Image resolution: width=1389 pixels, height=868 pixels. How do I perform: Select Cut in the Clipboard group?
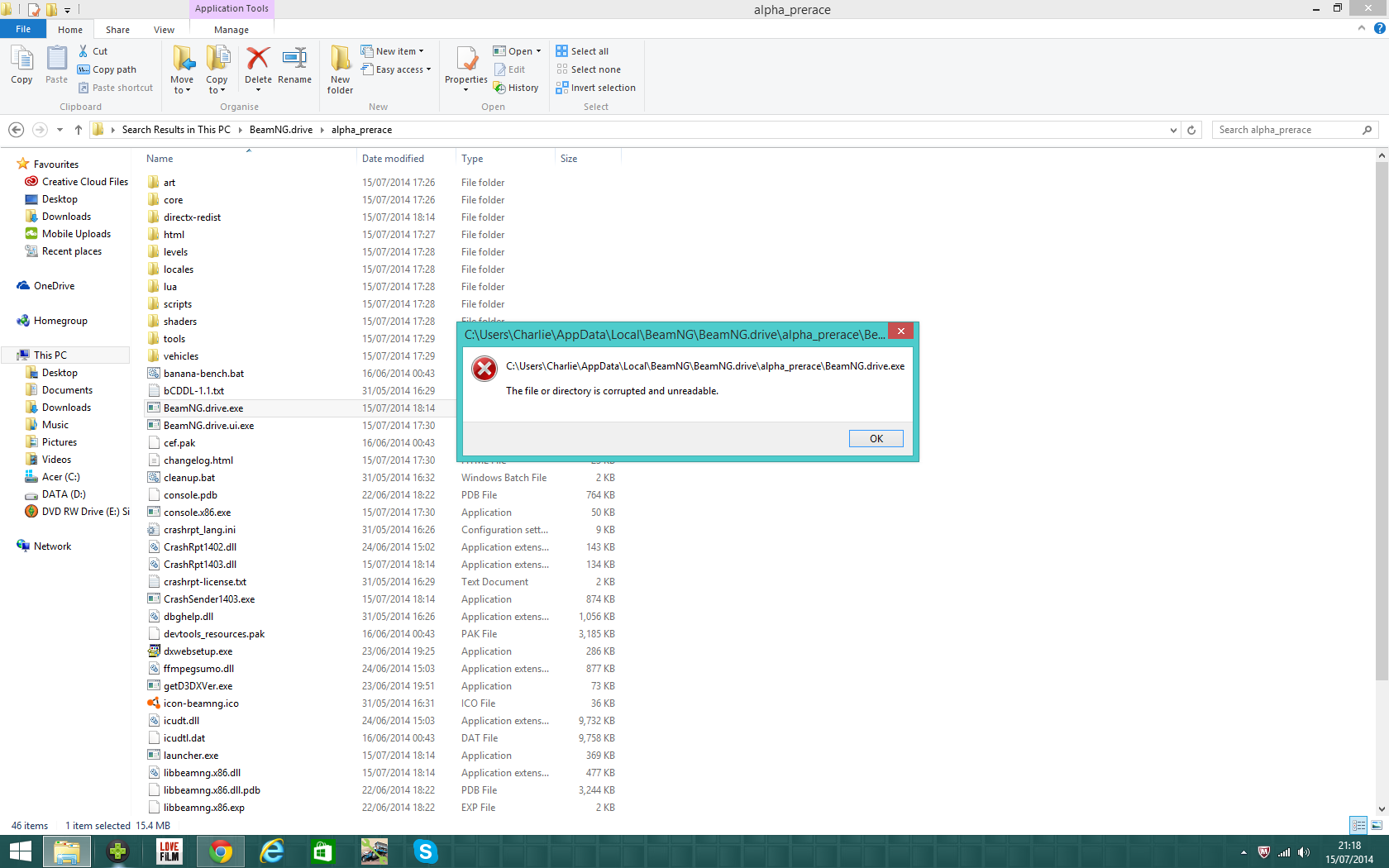(93, 51)
